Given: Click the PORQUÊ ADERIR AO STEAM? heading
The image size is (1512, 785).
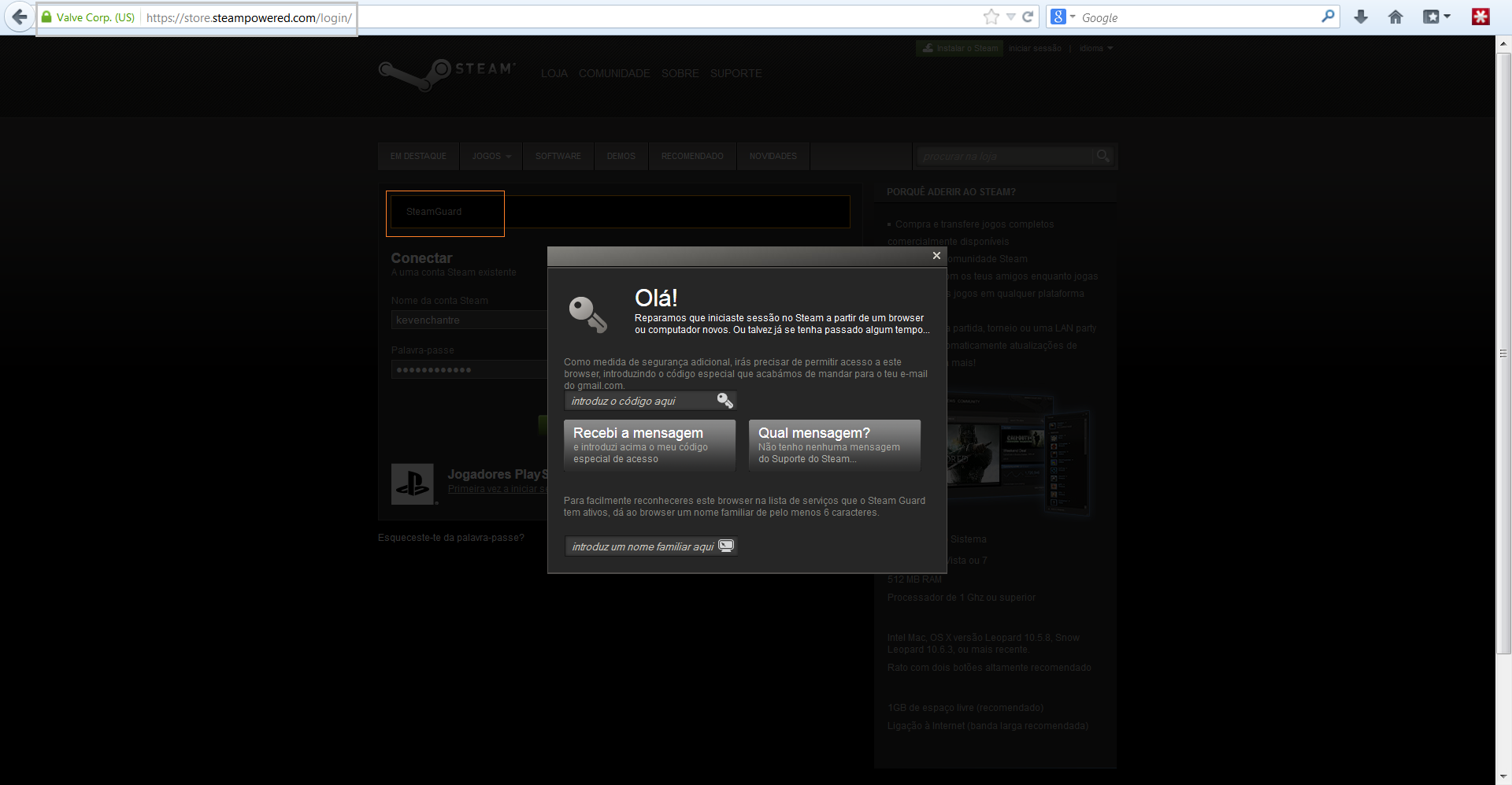Looking at the screenshot, I should click(x=951, y=192).
